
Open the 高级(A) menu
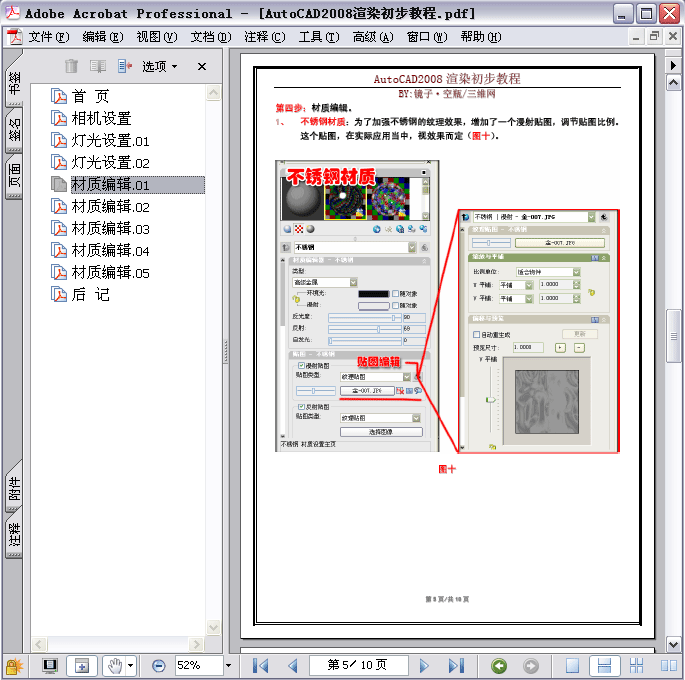[373, 37]
